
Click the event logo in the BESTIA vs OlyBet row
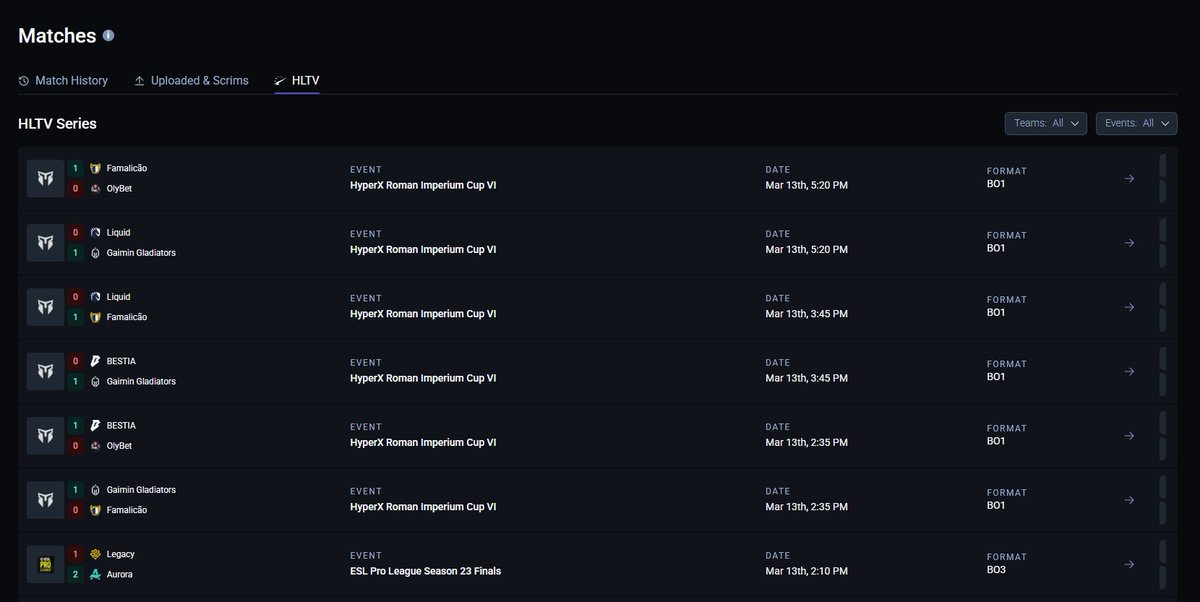[x=45, y=436]
